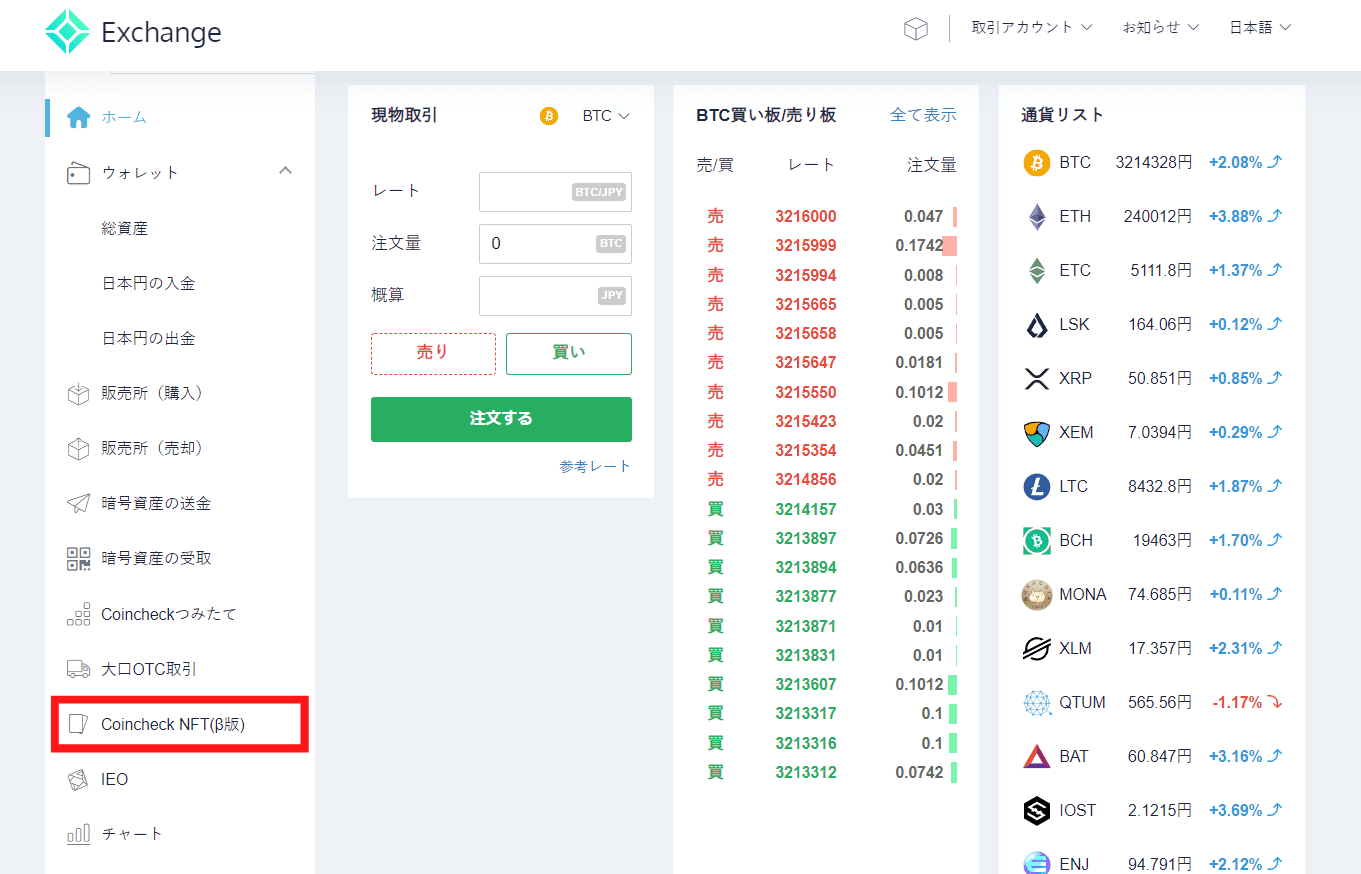This screenshot has height=874, width=1361.
Task: Click the IOST coin icon in 通貨リスト
Action: click(x=1037, y=810)
